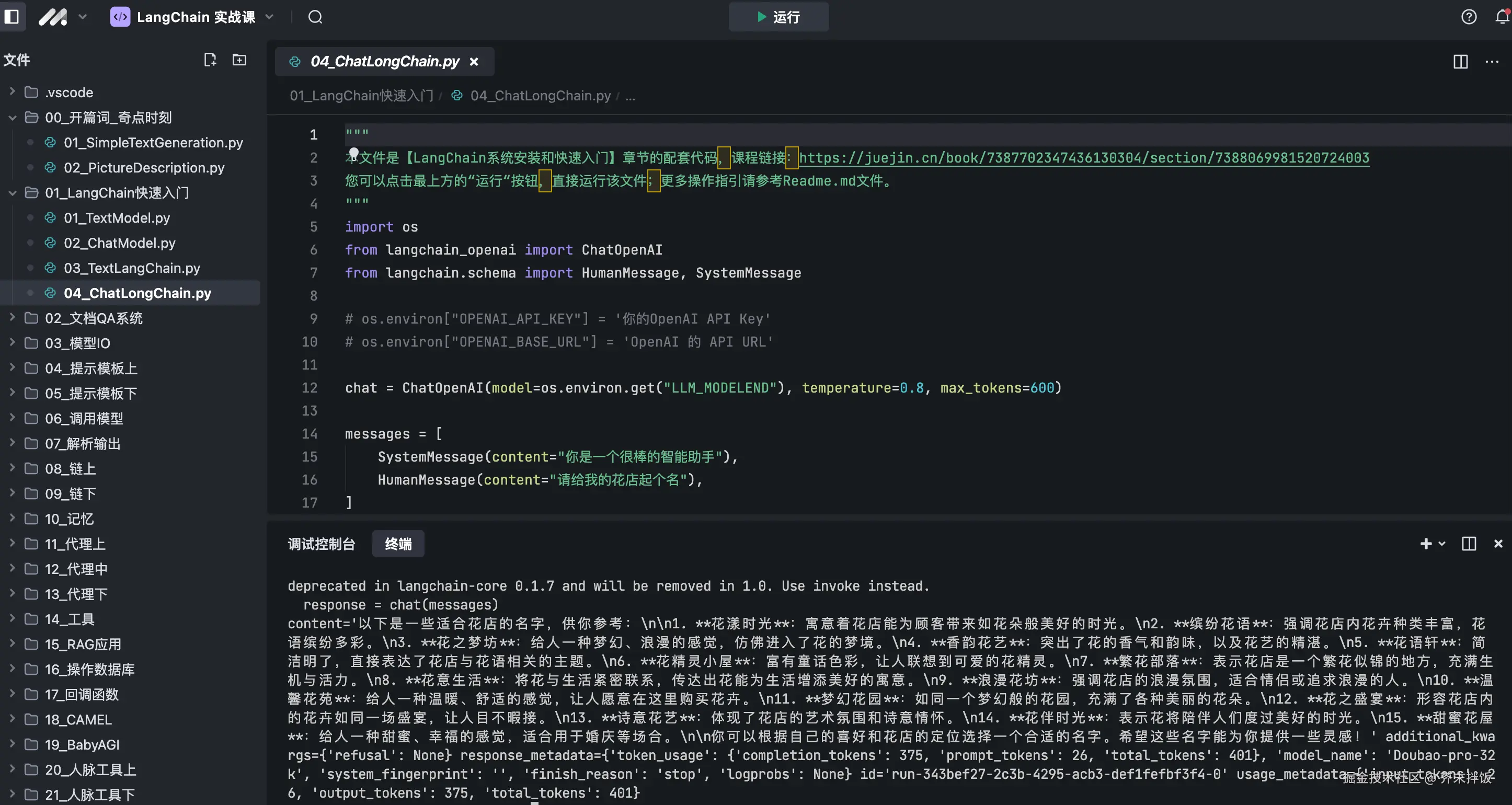The height and width of the screenshot is (805, 1512).
Task: Click the search magnifier icon
Action: pos(315,16)
